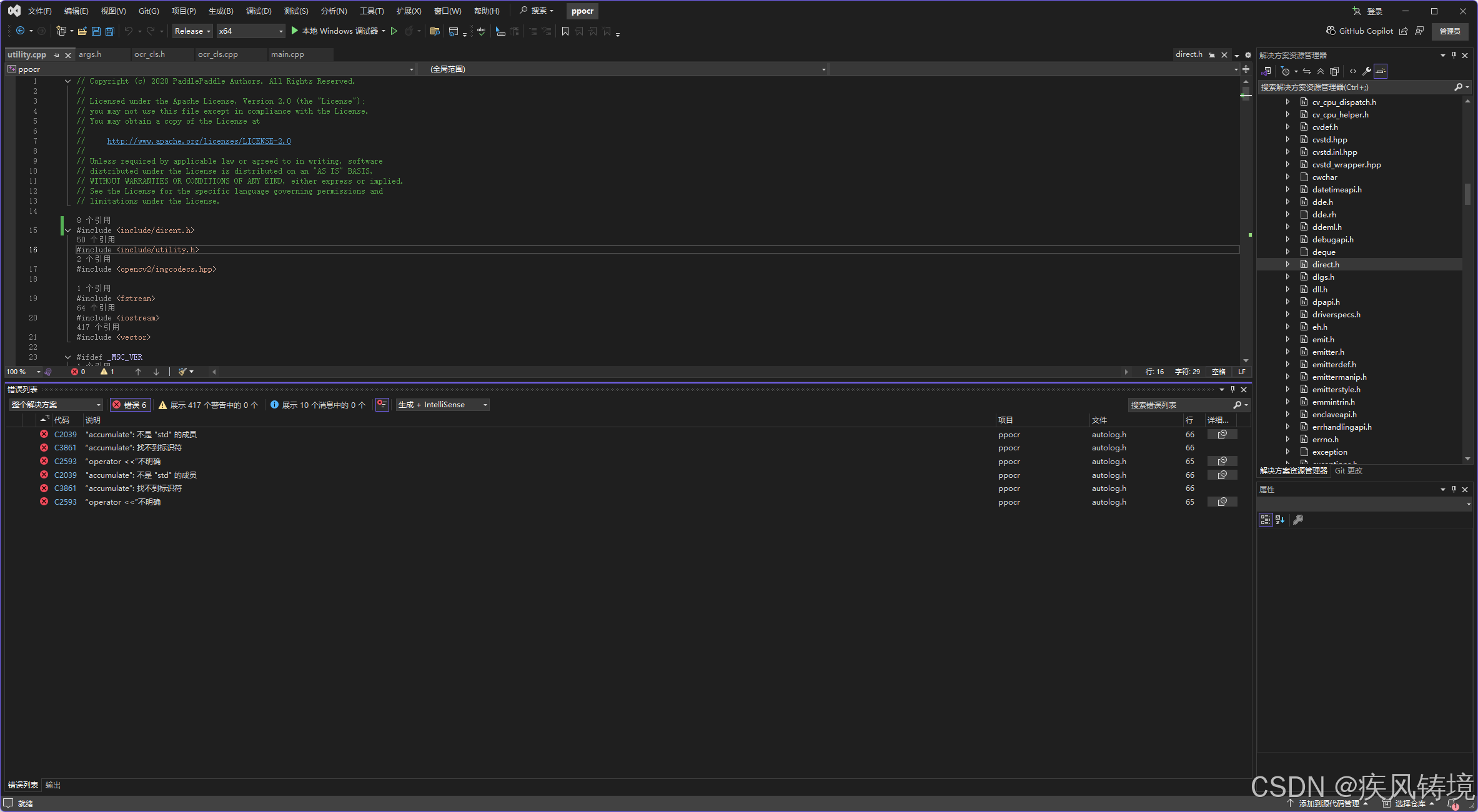Click the sync with active document icon
This screenshot has width=1478, height=812.
coord(1307,71)
